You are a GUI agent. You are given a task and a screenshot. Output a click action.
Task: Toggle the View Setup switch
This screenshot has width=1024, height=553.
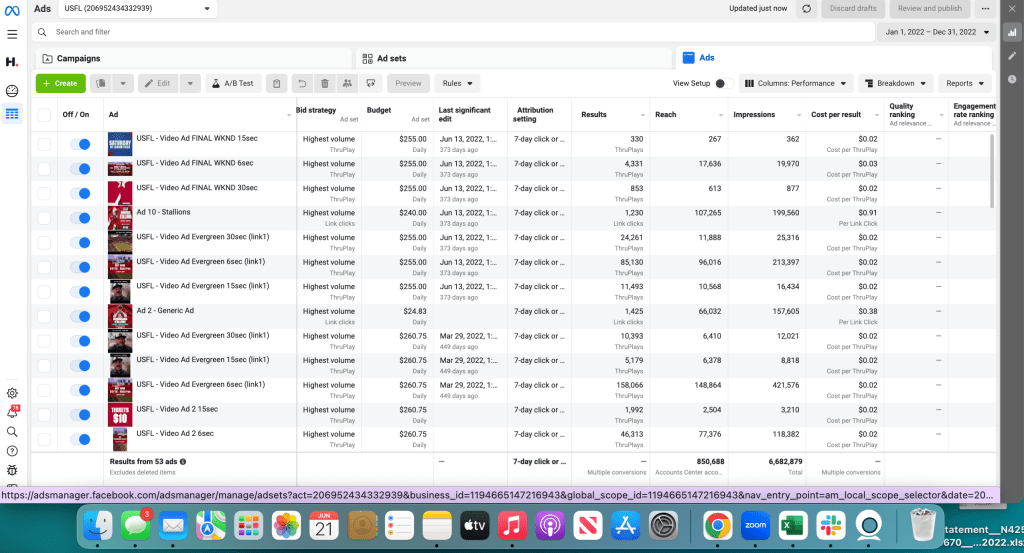click(x=724, y=84)
